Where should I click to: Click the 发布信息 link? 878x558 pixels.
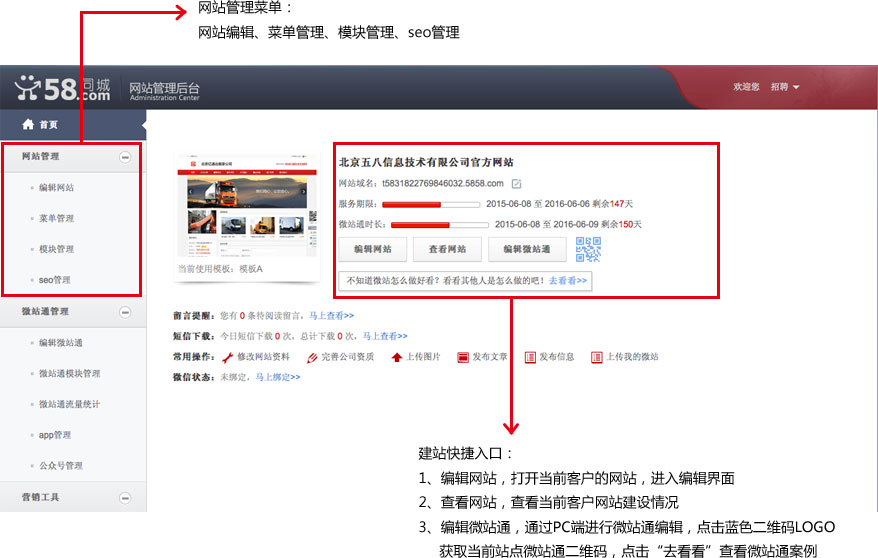[557, 357]
